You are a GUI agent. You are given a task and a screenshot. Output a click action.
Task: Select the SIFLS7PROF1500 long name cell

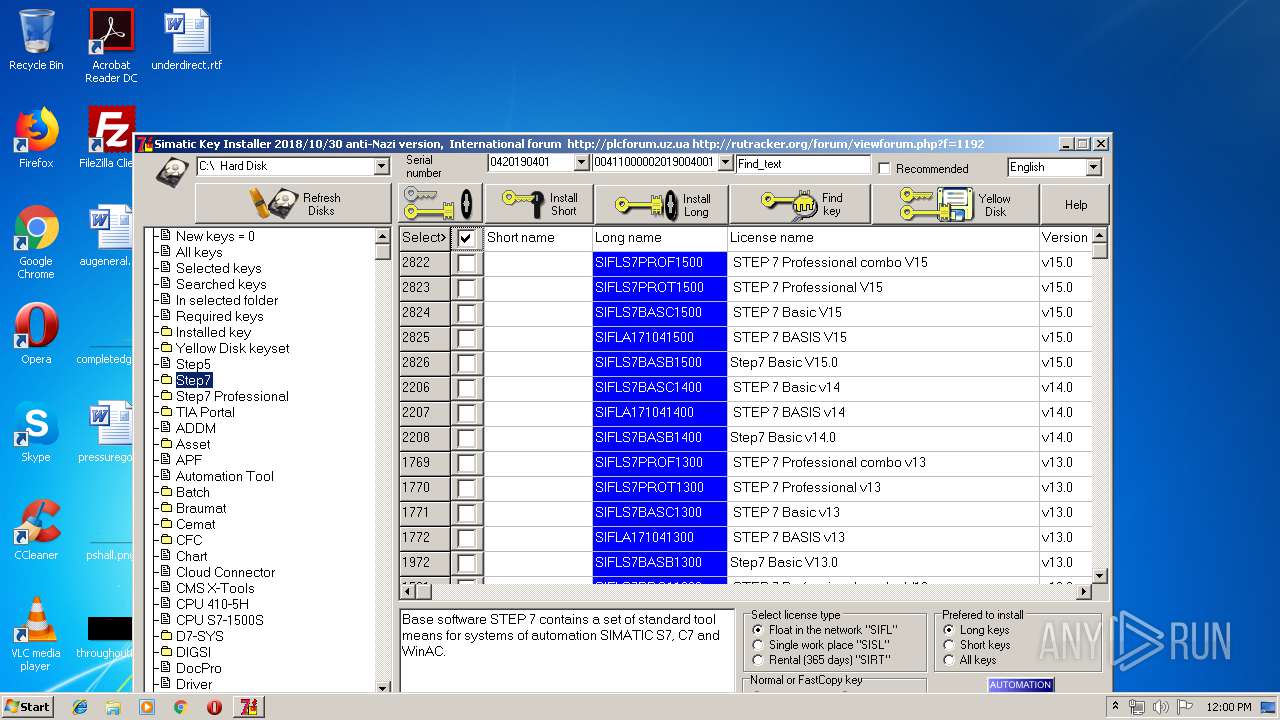[x=659, y=263]
